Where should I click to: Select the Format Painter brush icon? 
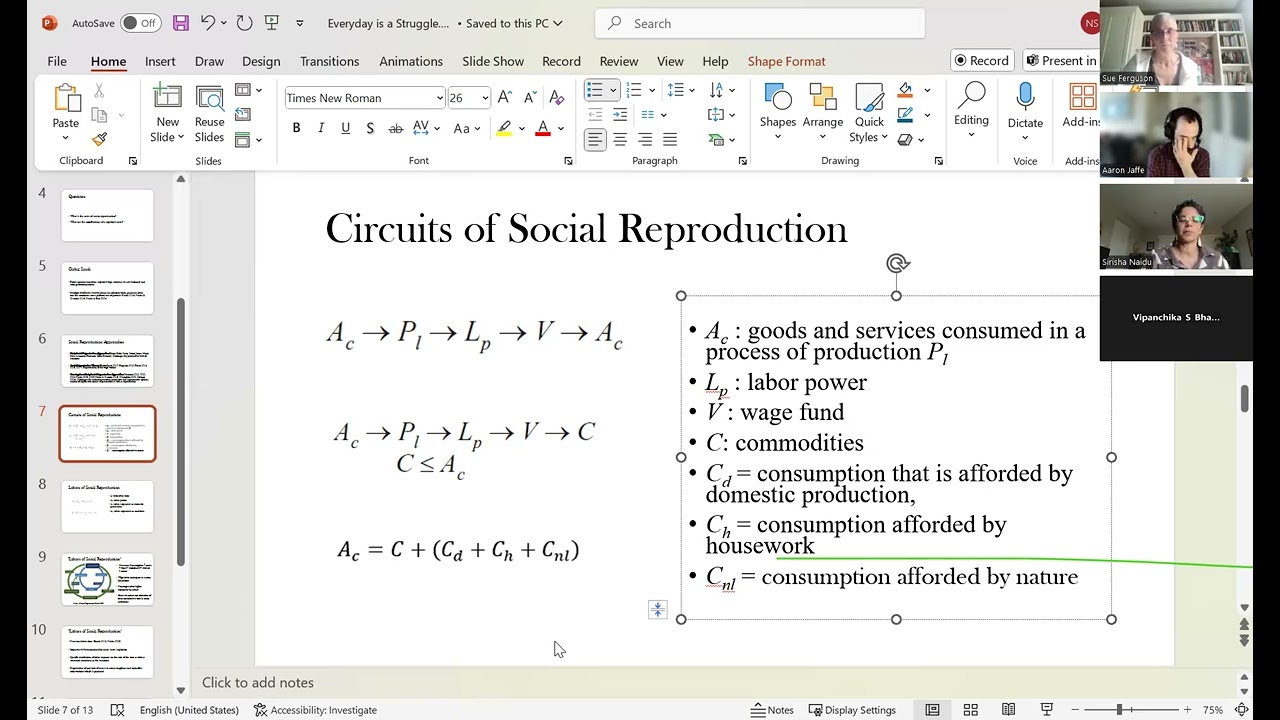pos(99,140)
